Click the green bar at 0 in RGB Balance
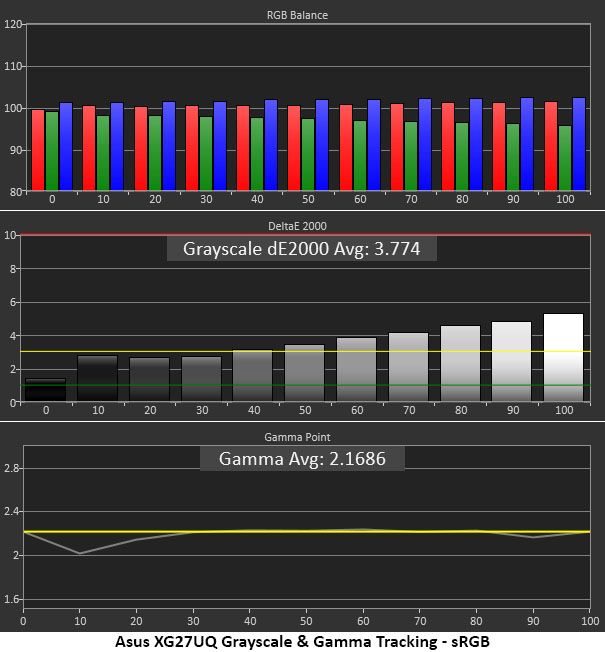The width and height of the screenshot is (605, 652). point(52,151)
